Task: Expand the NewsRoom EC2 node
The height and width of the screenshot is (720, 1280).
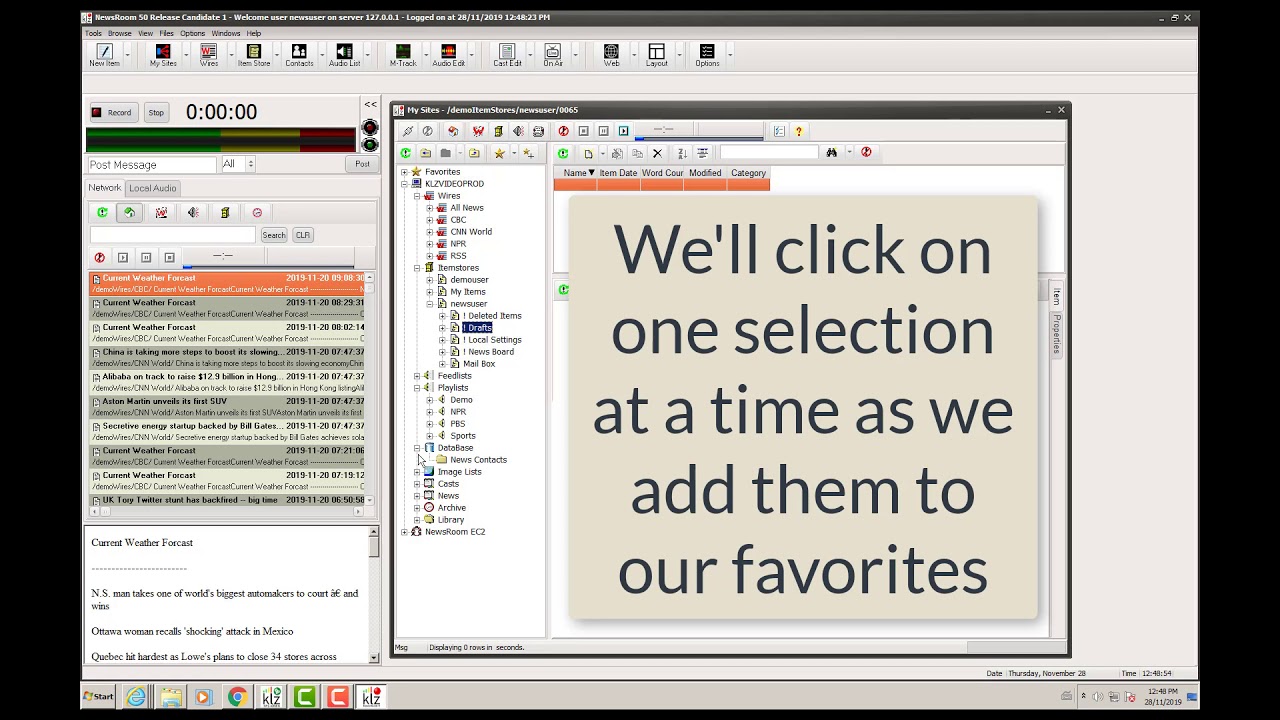Action: 405,532
